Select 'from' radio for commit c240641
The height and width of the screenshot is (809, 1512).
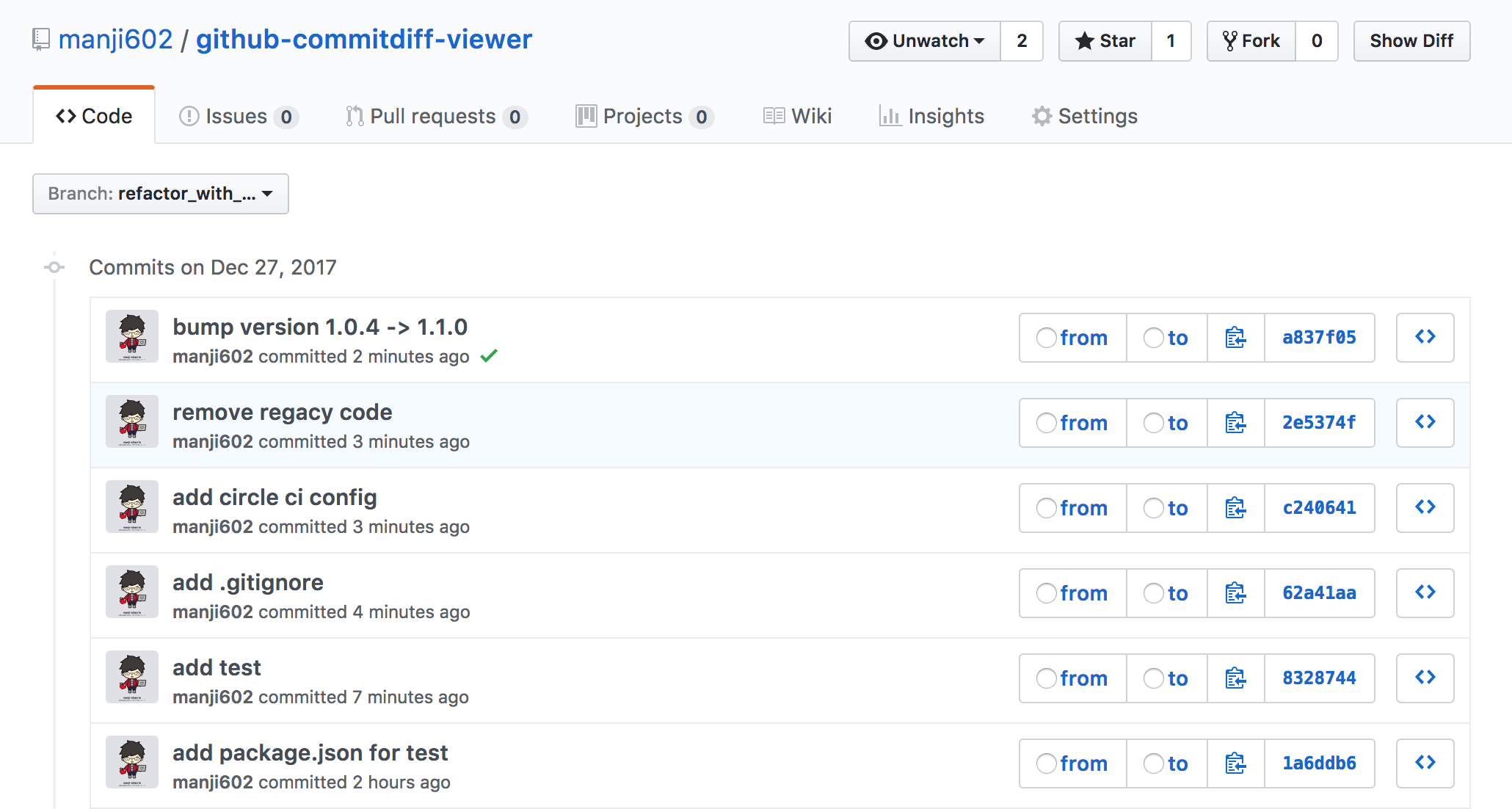(1047, 508)
